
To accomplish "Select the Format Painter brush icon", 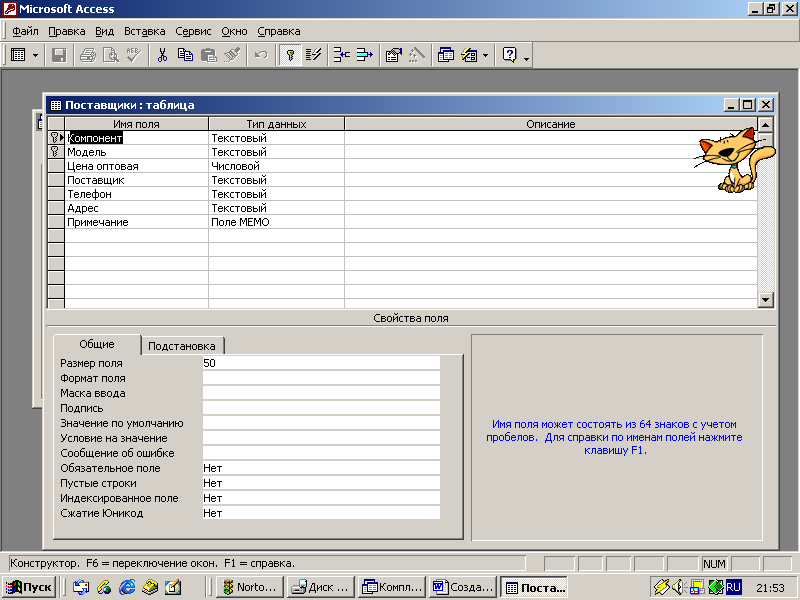I will (x=232, y=55).
